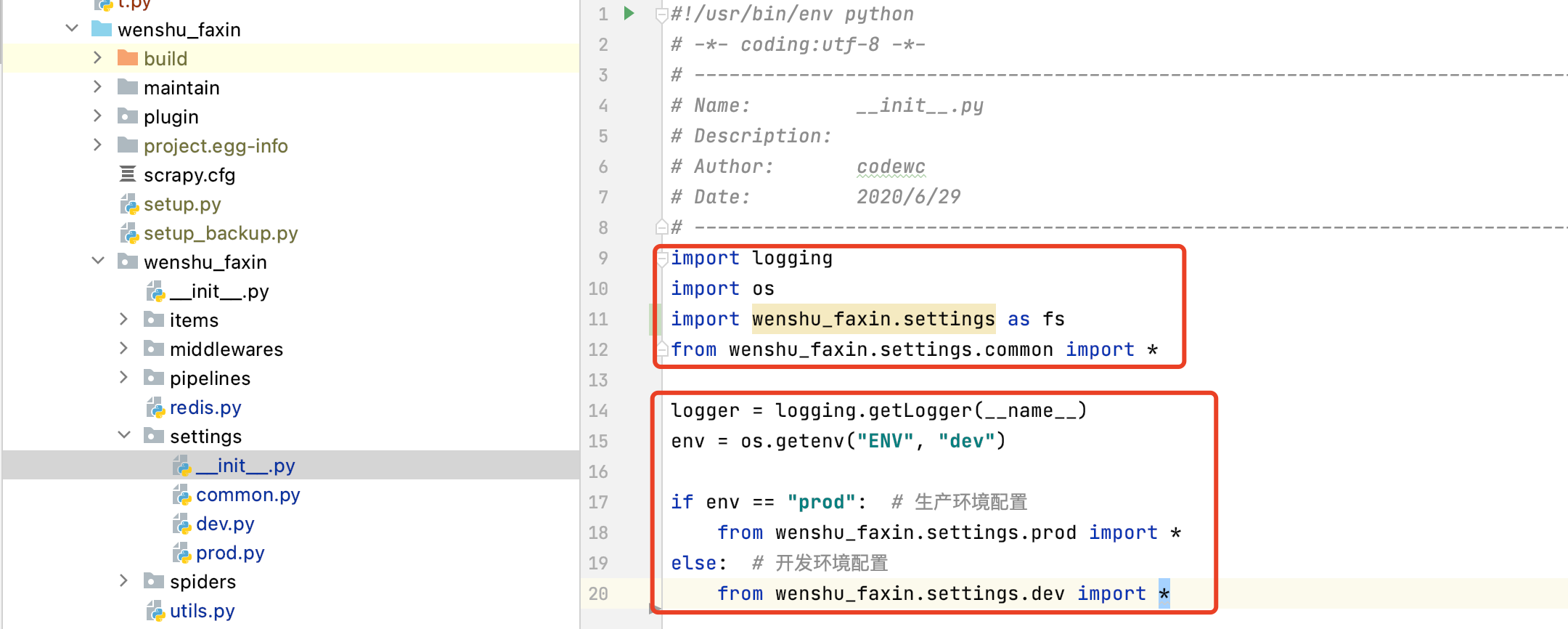Image resolution: width=1568 pixels, height=629 pixels.
Task: Open setup.py in the project tree
Action: [182, 204]
